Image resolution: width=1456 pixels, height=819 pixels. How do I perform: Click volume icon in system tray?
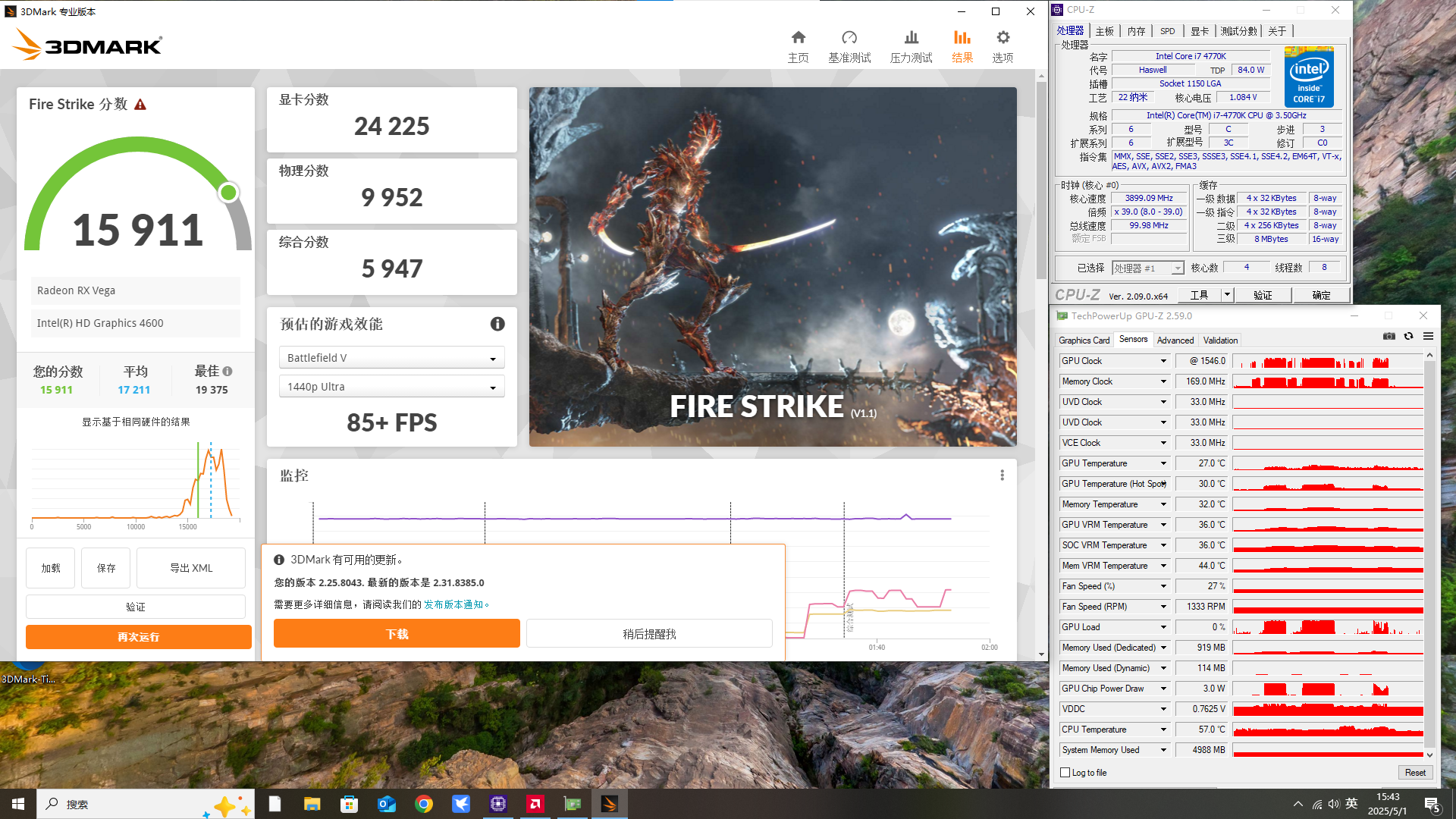coord(1334,804)
